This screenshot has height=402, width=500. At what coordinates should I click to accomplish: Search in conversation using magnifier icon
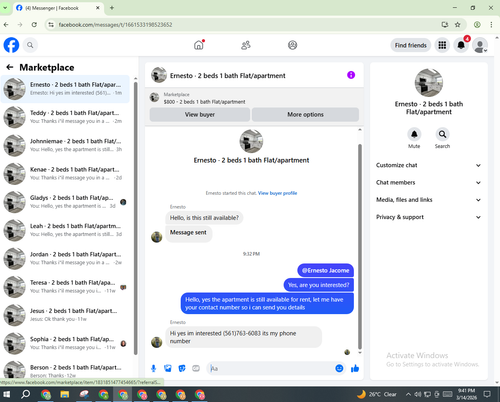pos(442,134)
